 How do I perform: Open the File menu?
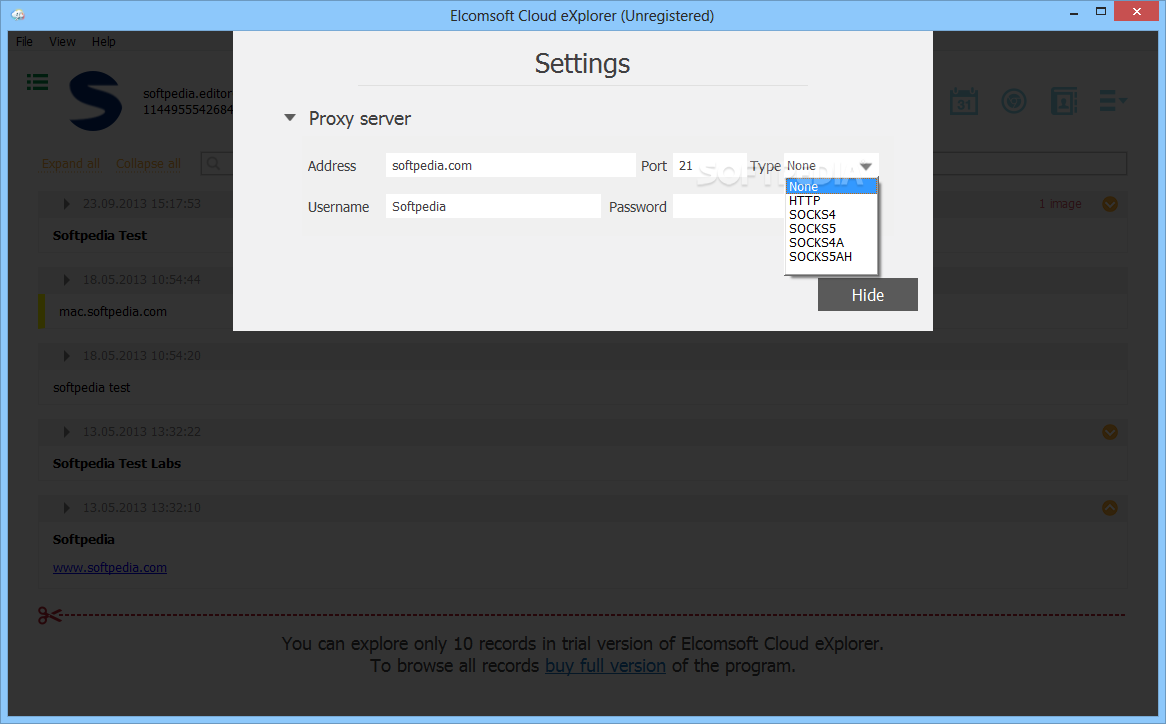pos(25,42)
